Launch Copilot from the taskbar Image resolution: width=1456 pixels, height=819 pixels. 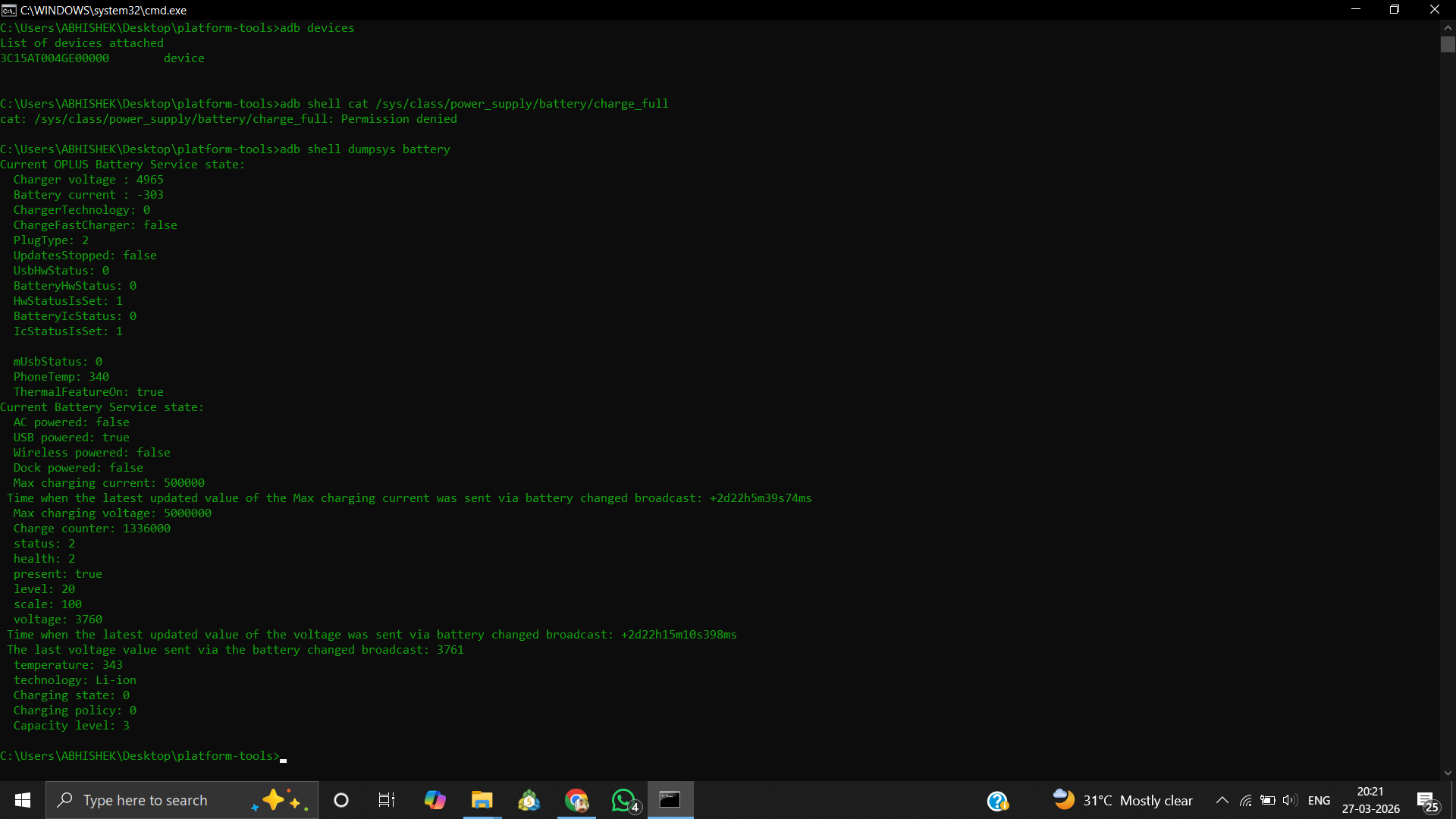[435, 800]
